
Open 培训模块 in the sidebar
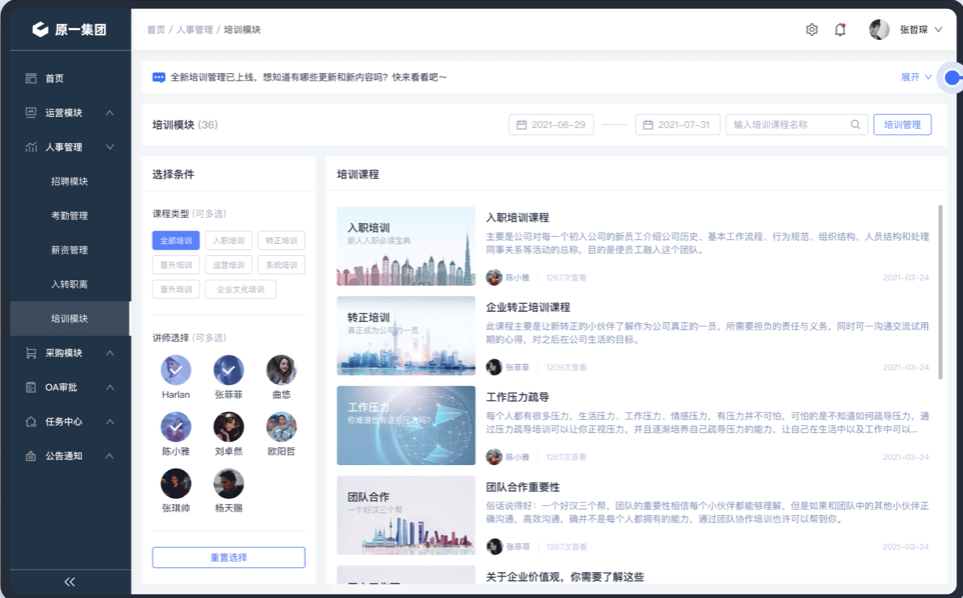coord(69,319)
